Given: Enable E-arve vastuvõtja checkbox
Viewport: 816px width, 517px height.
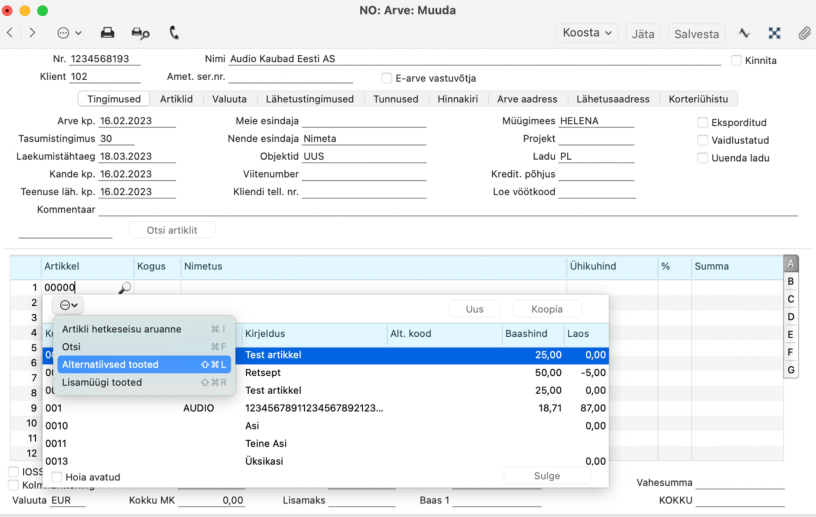Looking at the screenshot, I should pos(386,78).
